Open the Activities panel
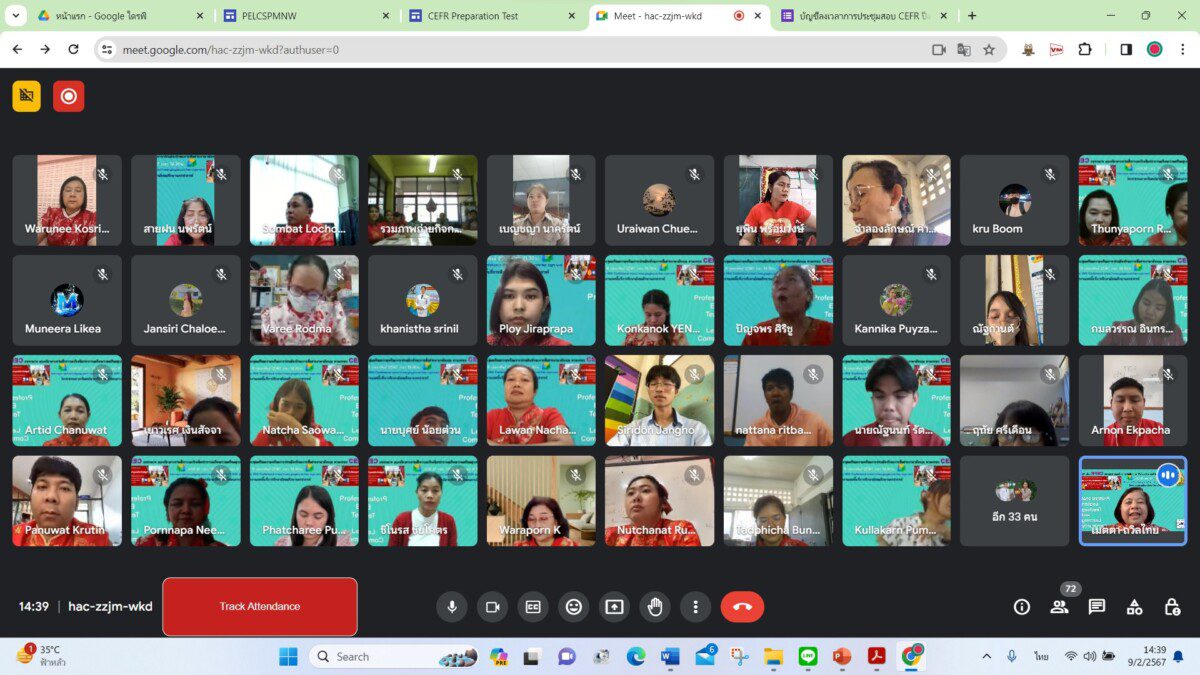The width and height of the screenshot is (1200, 675). click(x=1134, y=606)
